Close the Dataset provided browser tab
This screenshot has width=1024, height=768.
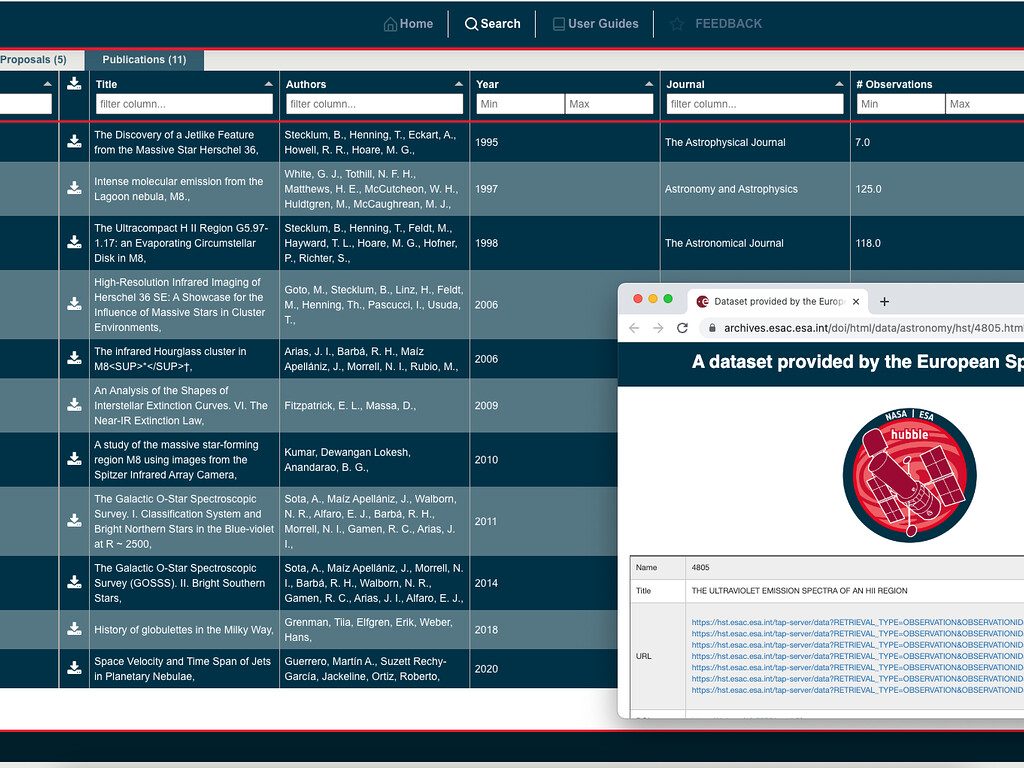pyautogui.click(x=856, y=302)
